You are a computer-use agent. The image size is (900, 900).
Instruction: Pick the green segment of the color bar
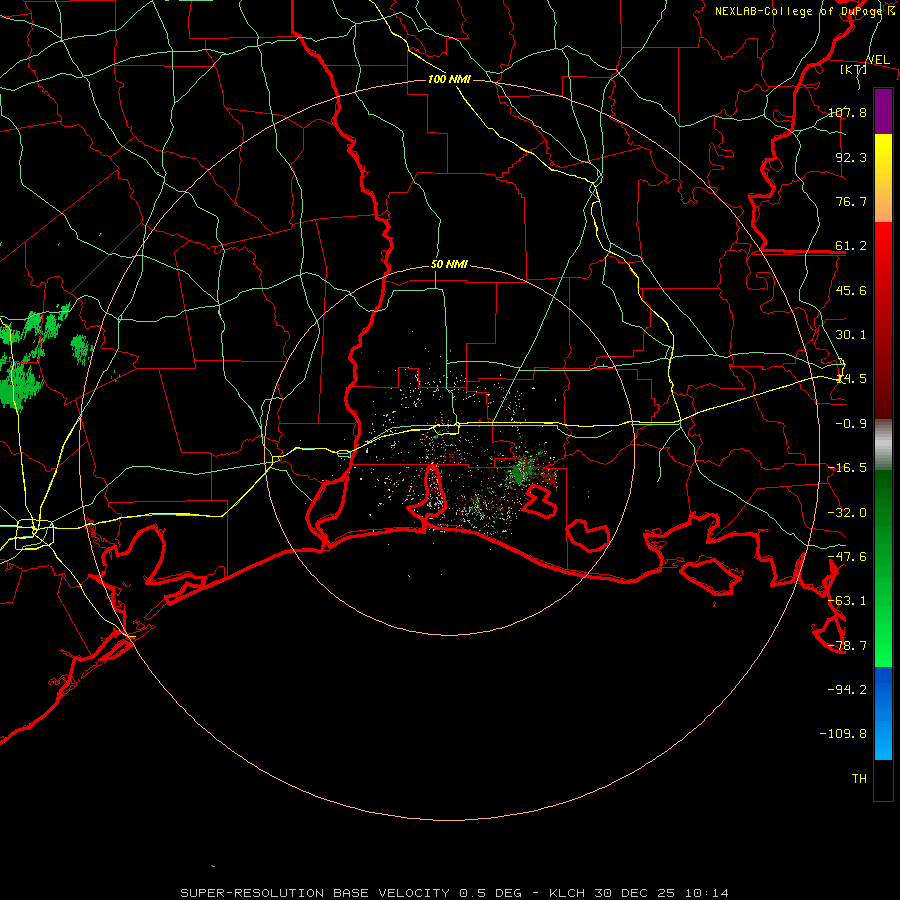(x=883, y=568)
